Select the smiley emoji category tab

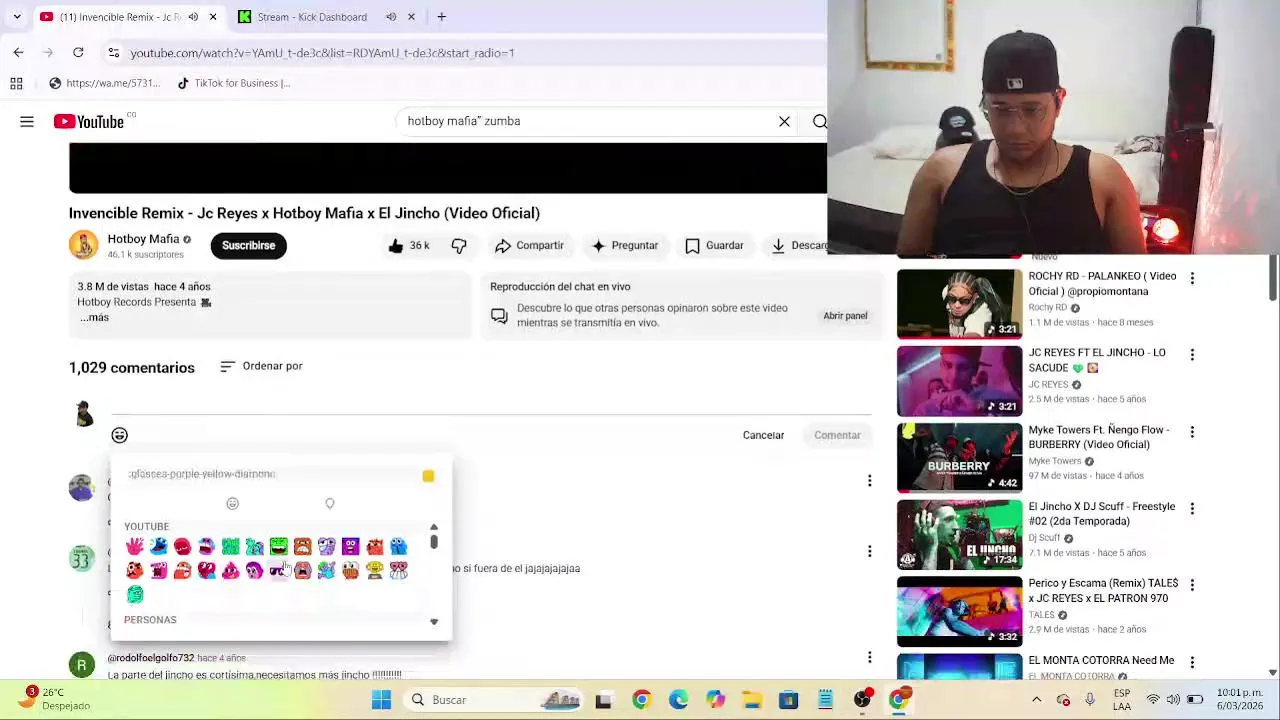point(232,504)
